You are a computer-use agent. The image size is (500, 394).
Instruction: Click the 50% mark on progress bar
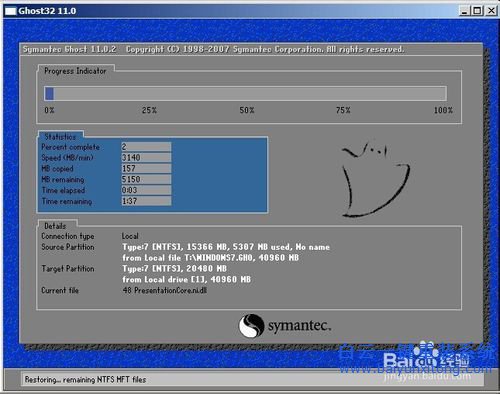click(247, 110)
